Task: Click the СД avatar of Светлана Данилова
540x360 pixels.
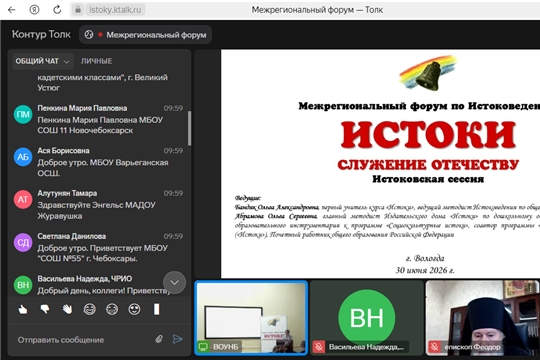Action: tap(23, 243)
